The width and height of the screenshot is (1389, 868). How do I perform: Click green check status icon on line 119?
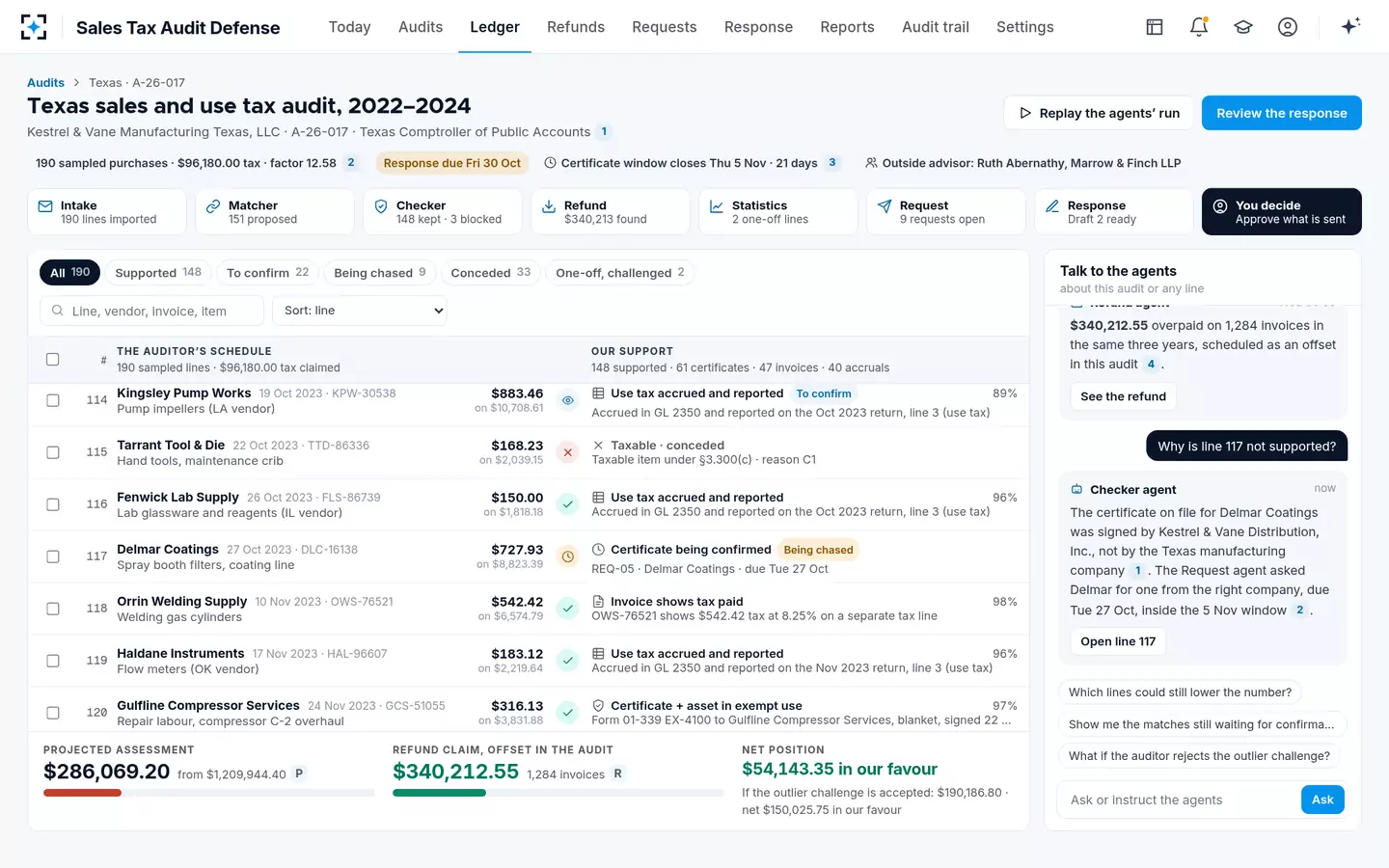click(568, 661)
